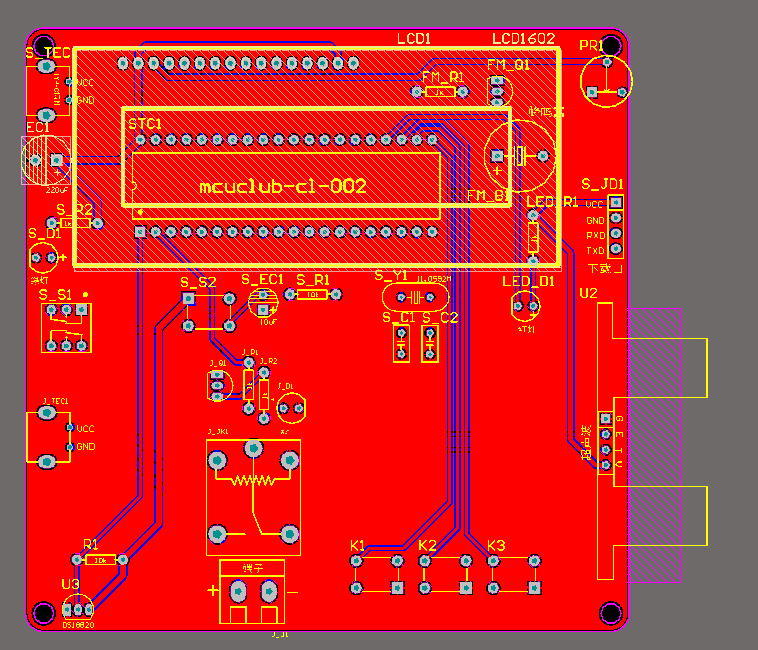Select the 10uF value text

click(268, 322)
